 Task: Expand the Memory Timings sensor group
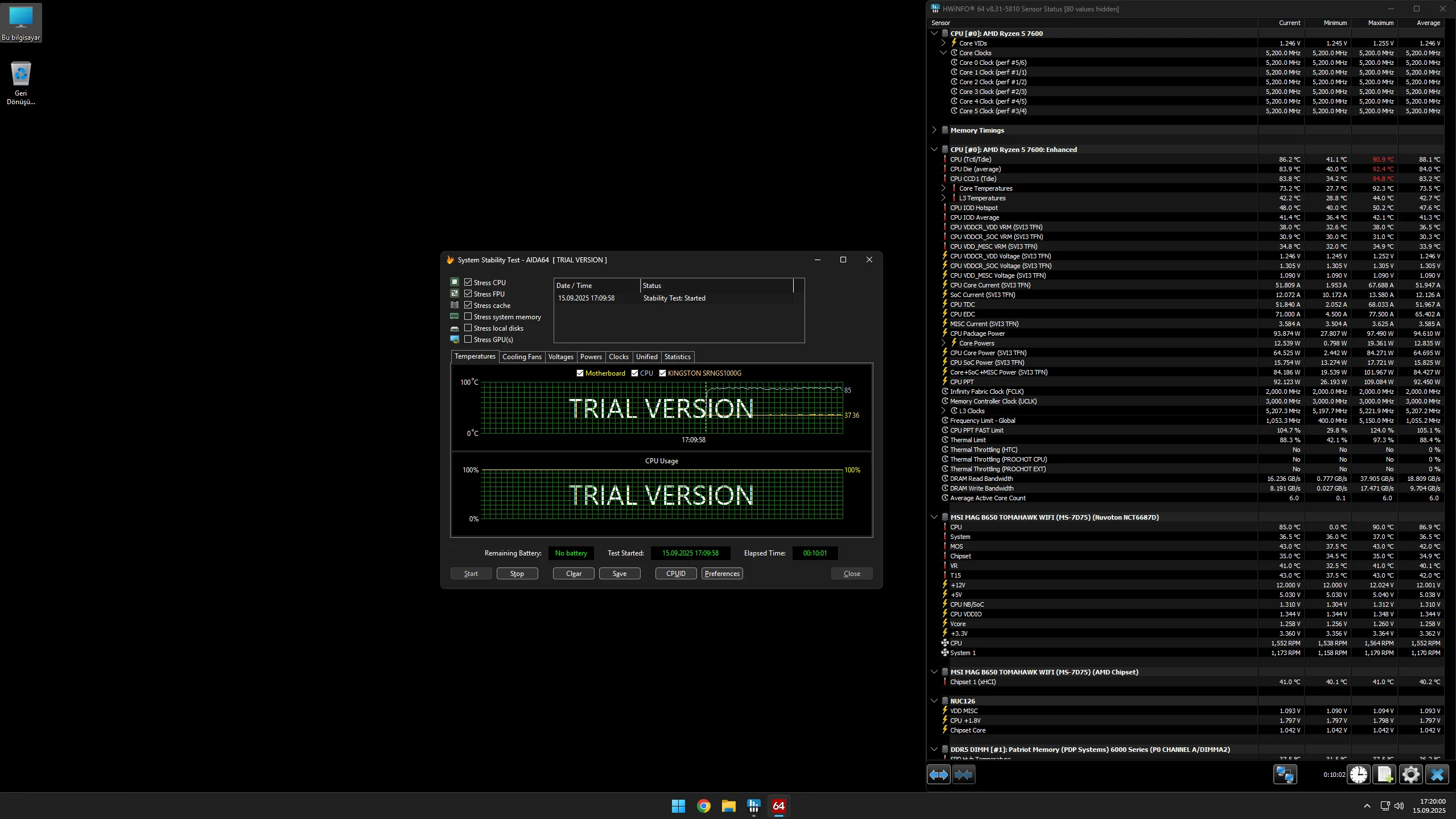pyautogui.click(x=934, y=130)
